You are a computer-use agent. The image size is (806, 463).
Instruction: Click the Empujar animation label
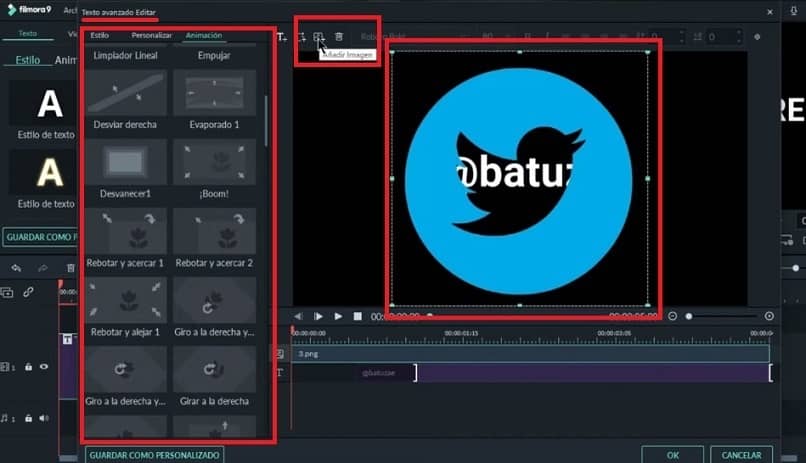[214, 55]
